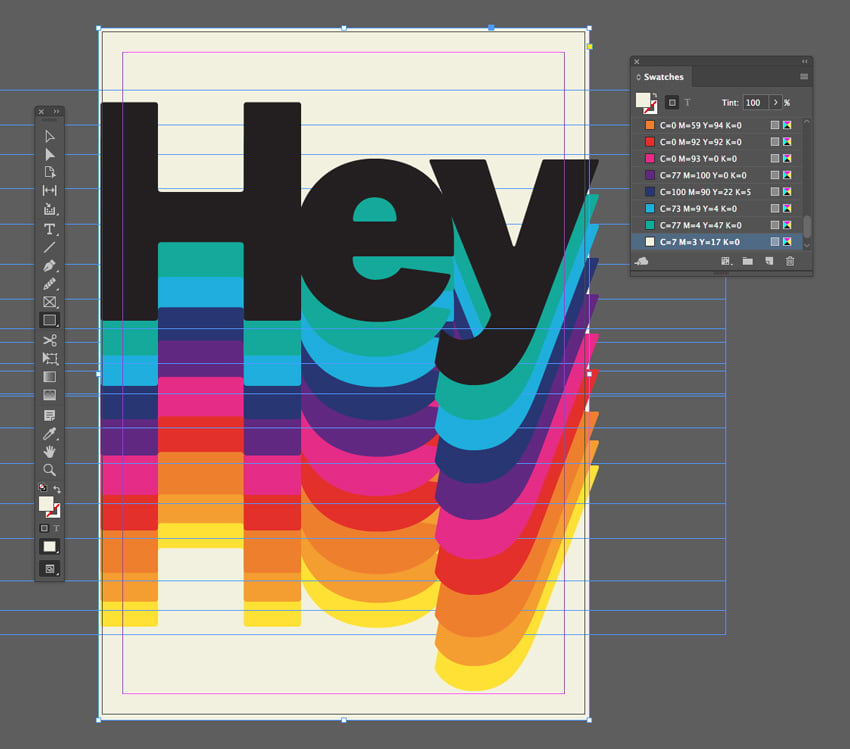
Task: Select the Selection tool (hollow arrow)
Action: tap(49, 136)
